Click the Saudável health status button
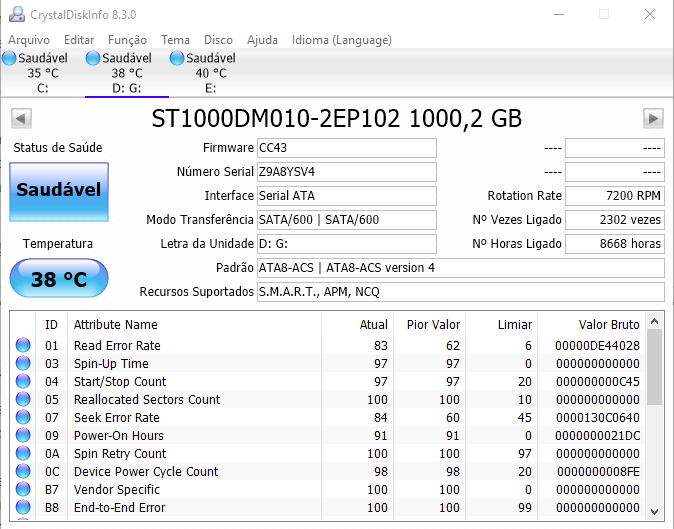674x529 pixels. (x=59, y=192)
